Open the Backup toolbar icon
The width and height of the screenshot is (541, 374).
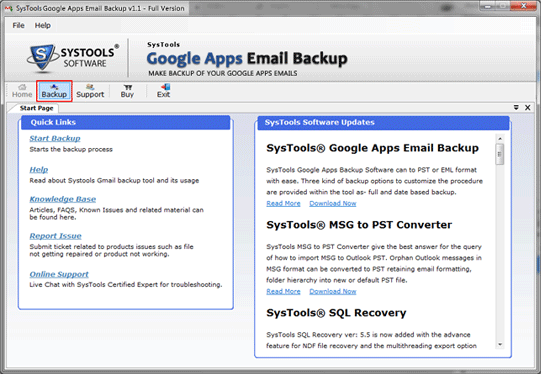[x=54, y=91]
